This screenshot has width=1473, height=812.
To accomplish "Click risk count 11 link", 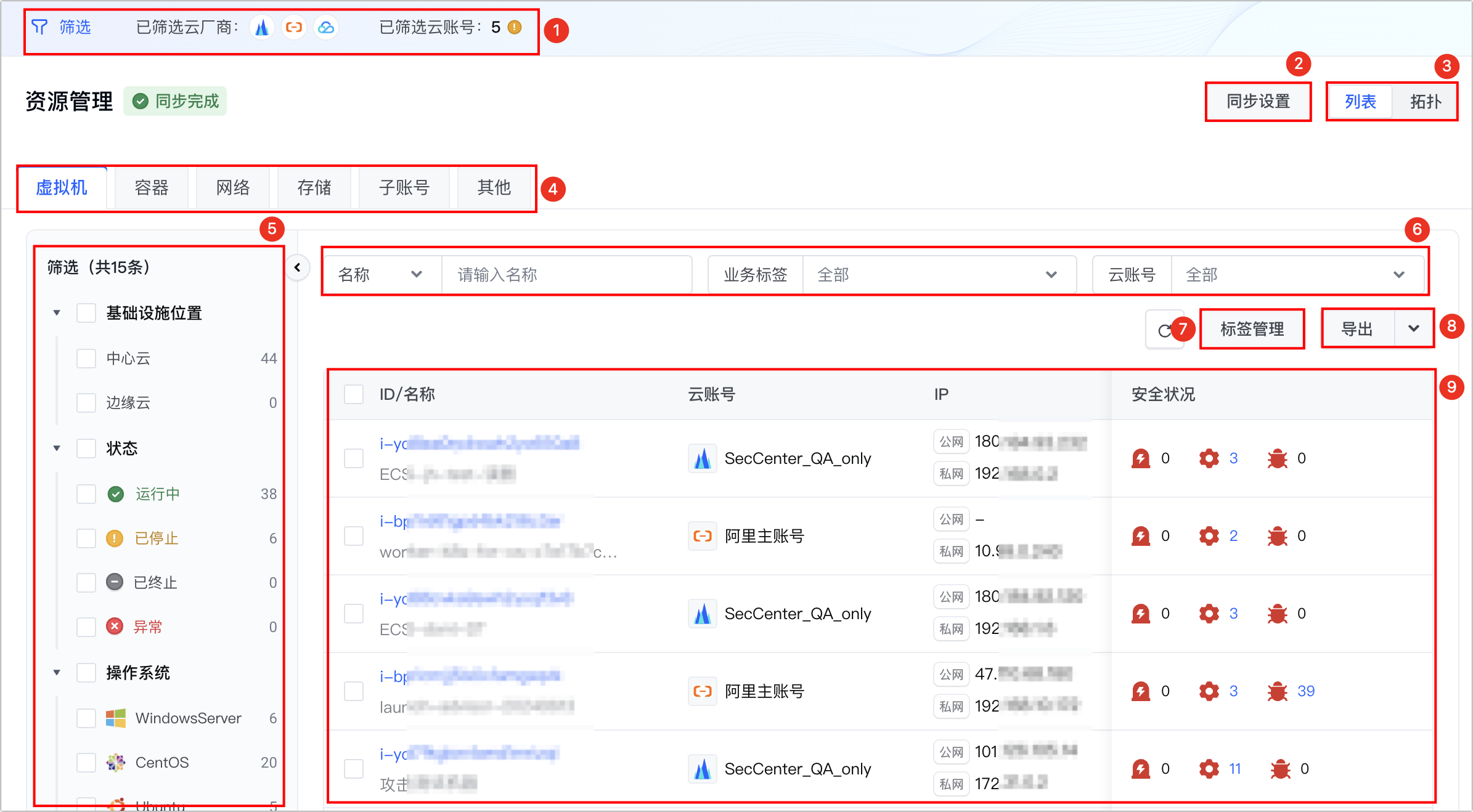I will tap(1234, 769).
